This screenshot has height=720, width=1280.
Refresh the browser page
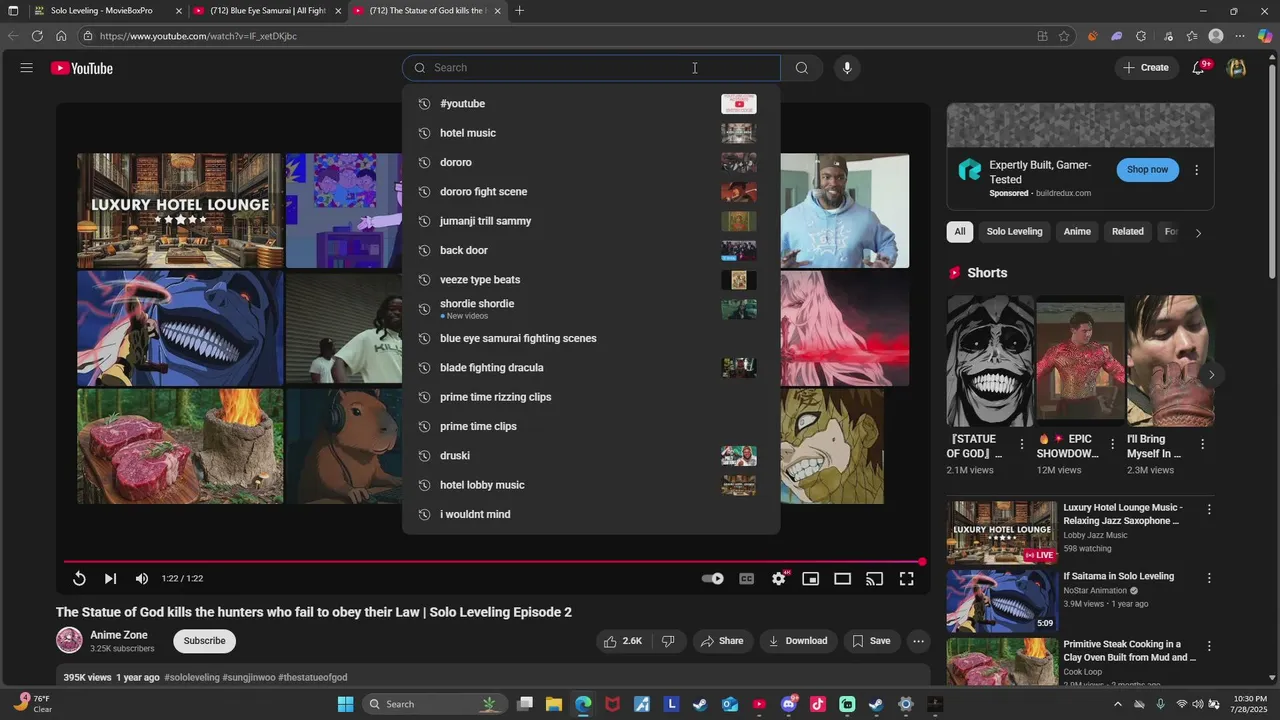coord(37,36)
